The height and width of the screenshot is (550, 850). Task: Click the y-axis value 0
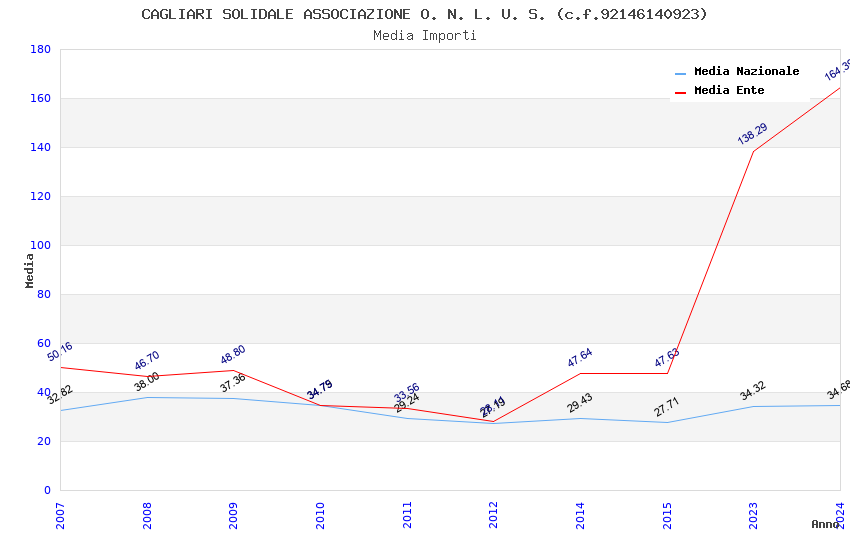(47, 490)
